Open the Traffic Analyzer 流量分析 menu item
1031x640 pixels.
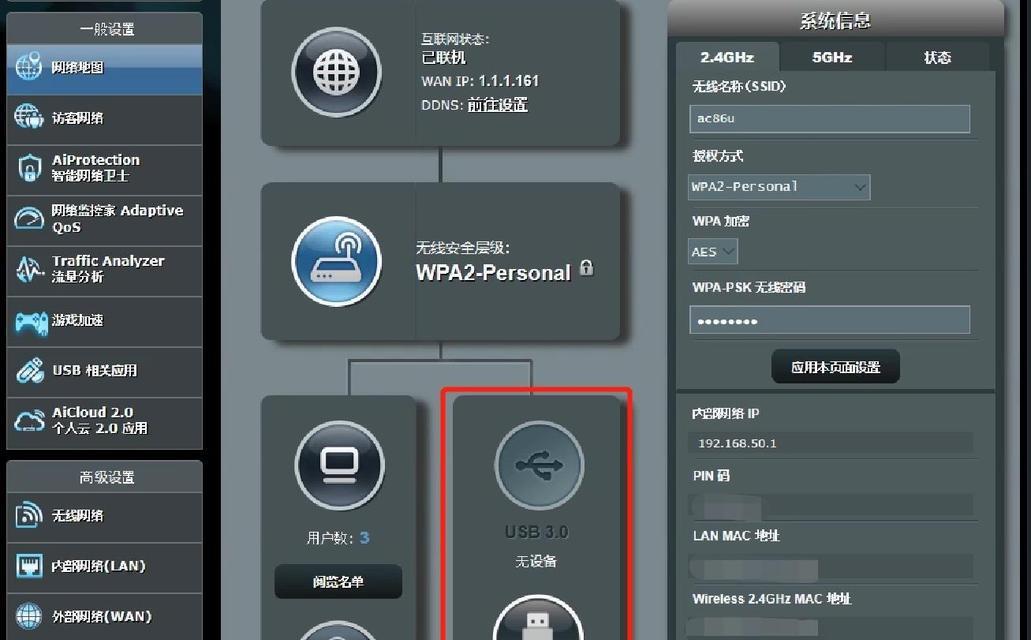coord(105,271)
